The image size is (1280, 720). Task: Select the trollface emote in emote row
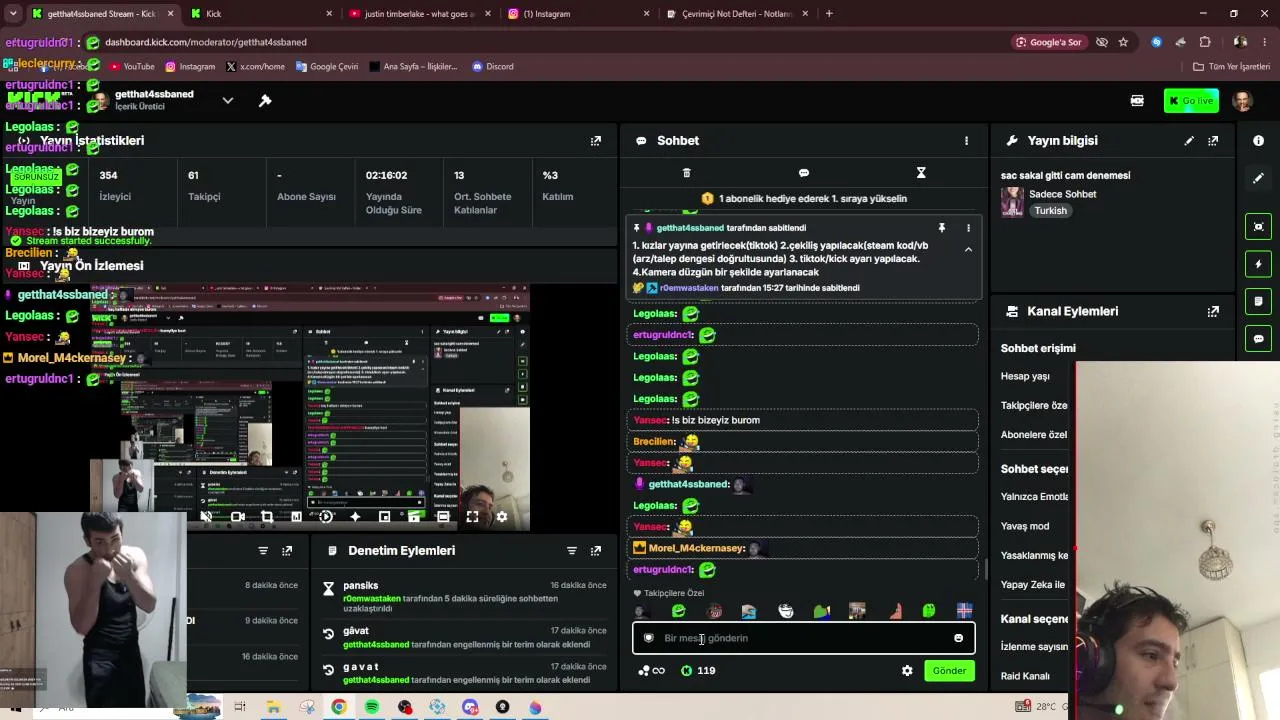point(786,611)
